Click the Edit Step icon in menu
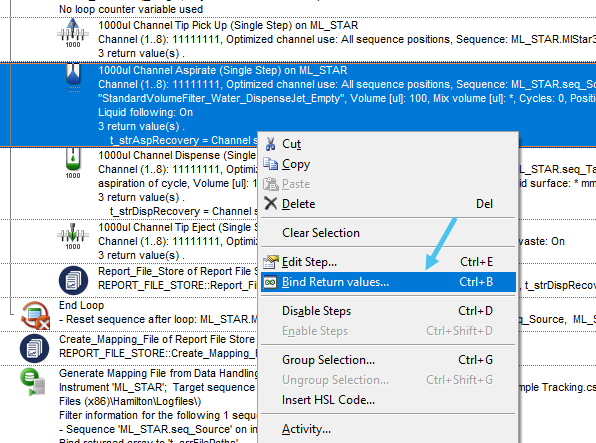Viewport: 596px width, 443px height. pyautogui.click(x=271, y=262)
